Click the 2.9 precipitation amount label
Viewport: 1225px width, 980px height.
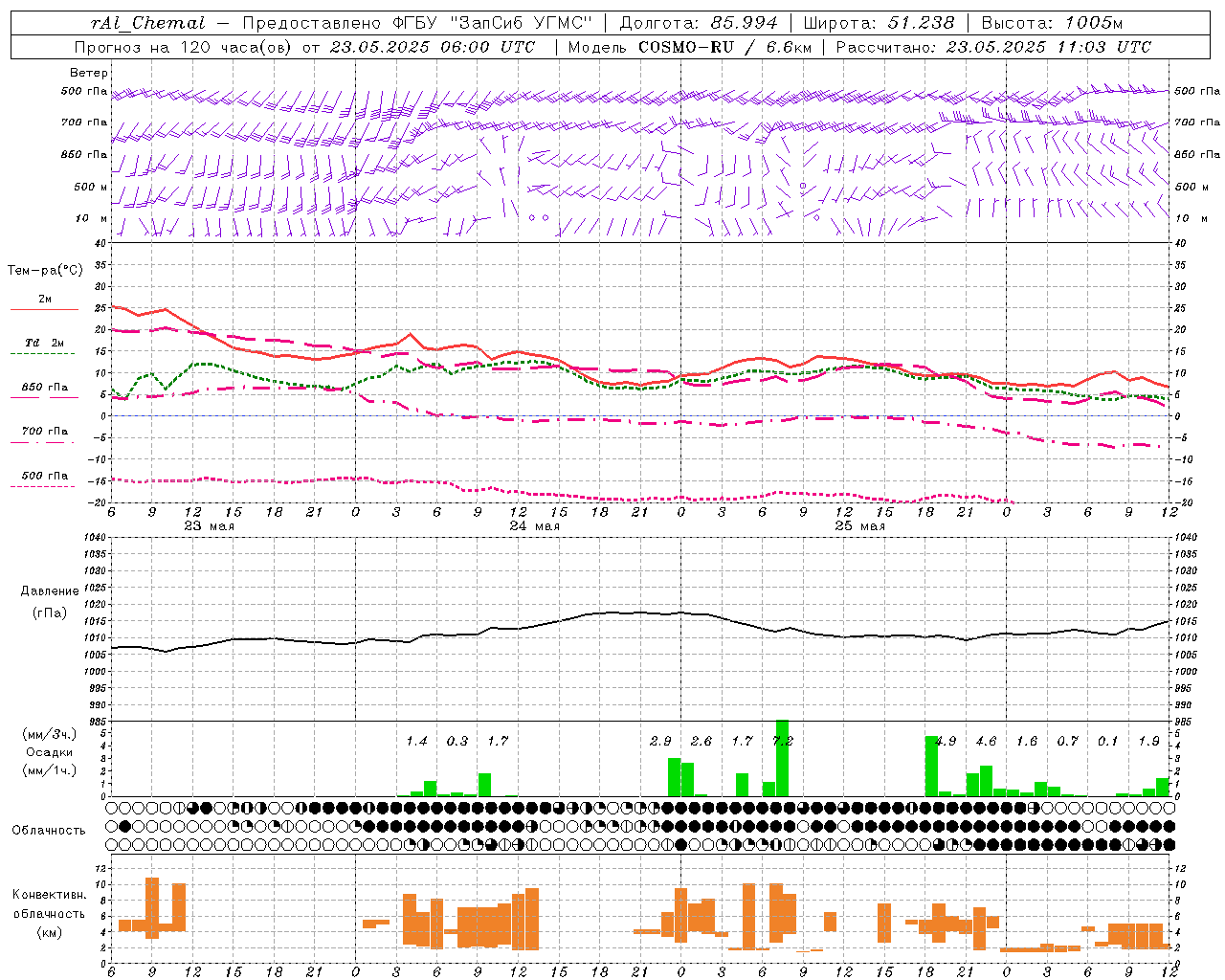point(660,741)
